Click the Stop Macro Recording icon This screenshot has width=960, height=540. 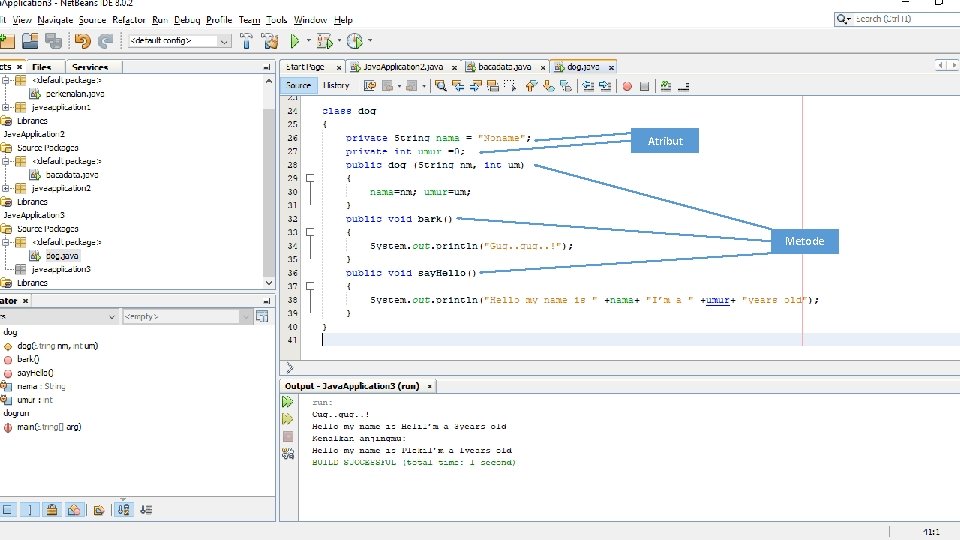tap(644, 86)
